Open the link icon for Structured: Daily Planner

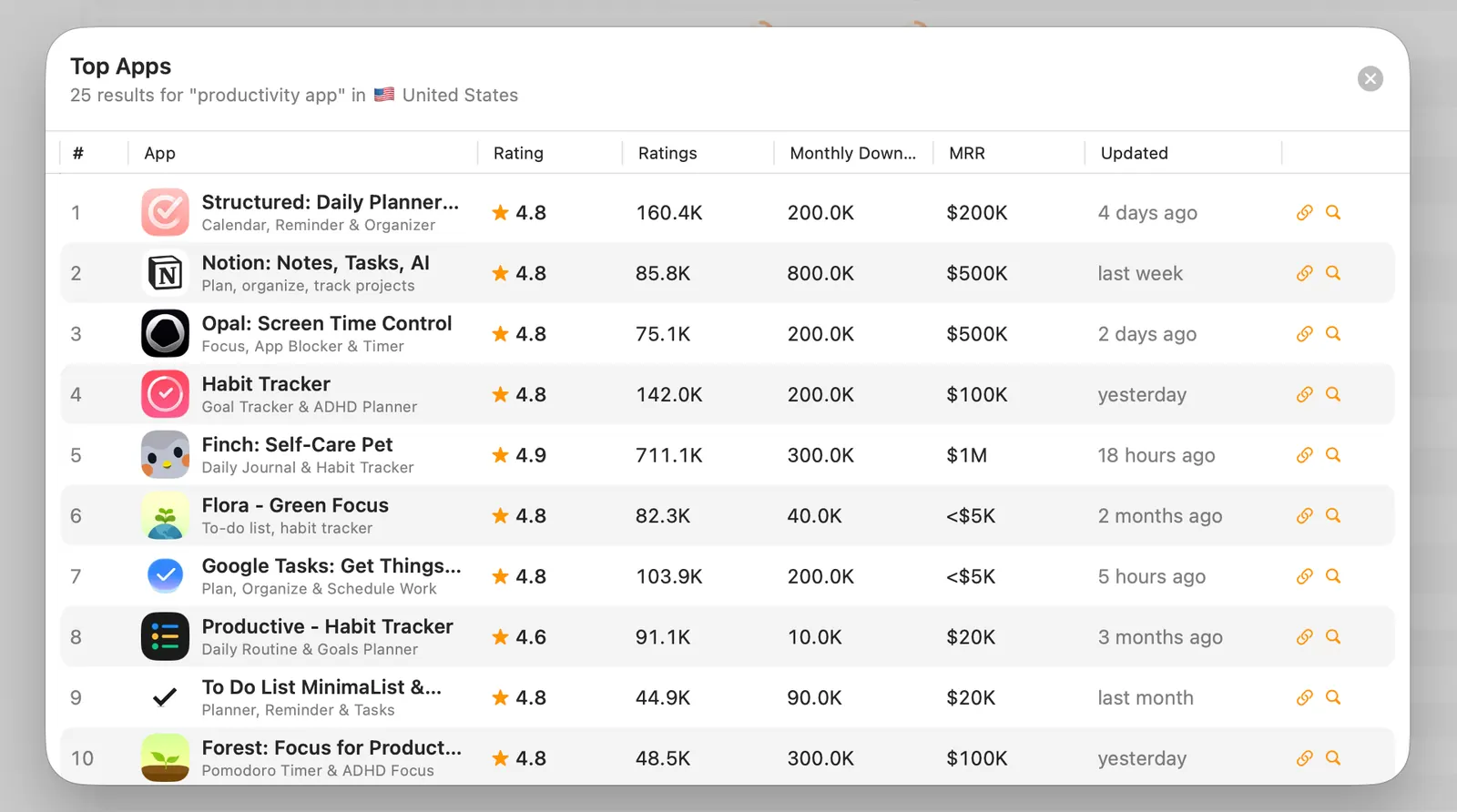tap(1304, 212)
